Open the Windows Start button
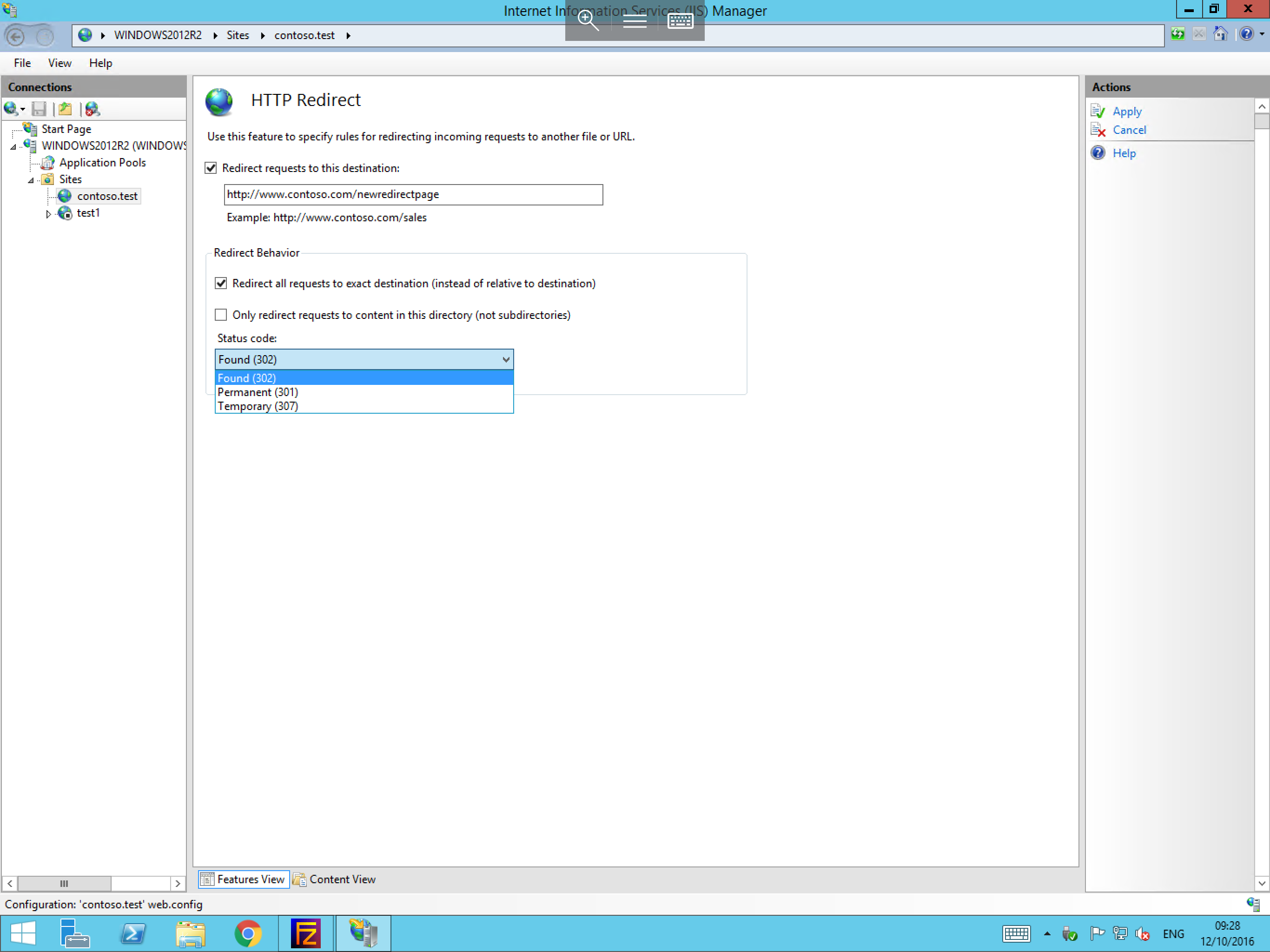This screenshot has width=1270, height=952. pos(23,932)
